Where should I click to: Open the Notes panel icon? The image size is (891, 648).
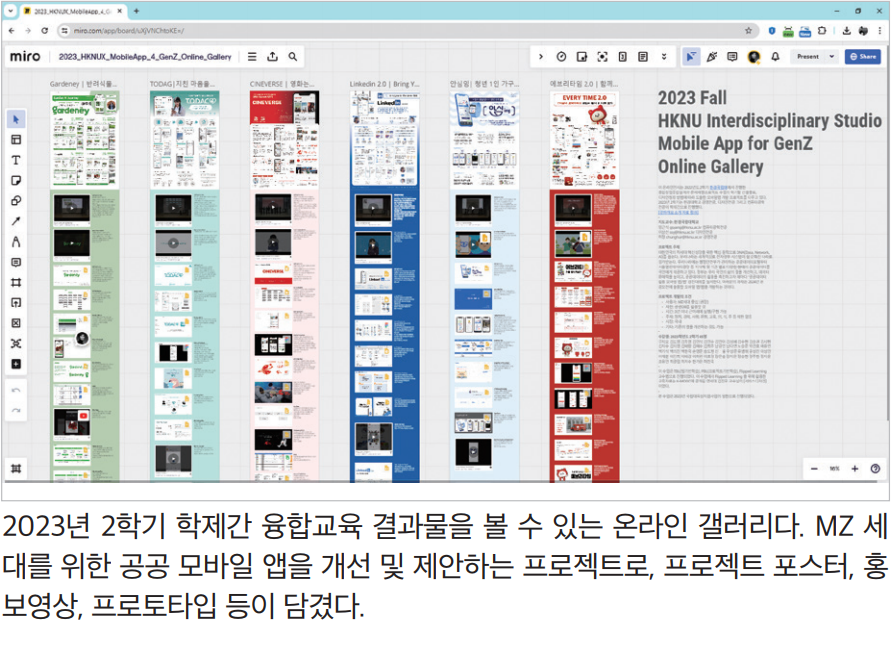[643, 56]
